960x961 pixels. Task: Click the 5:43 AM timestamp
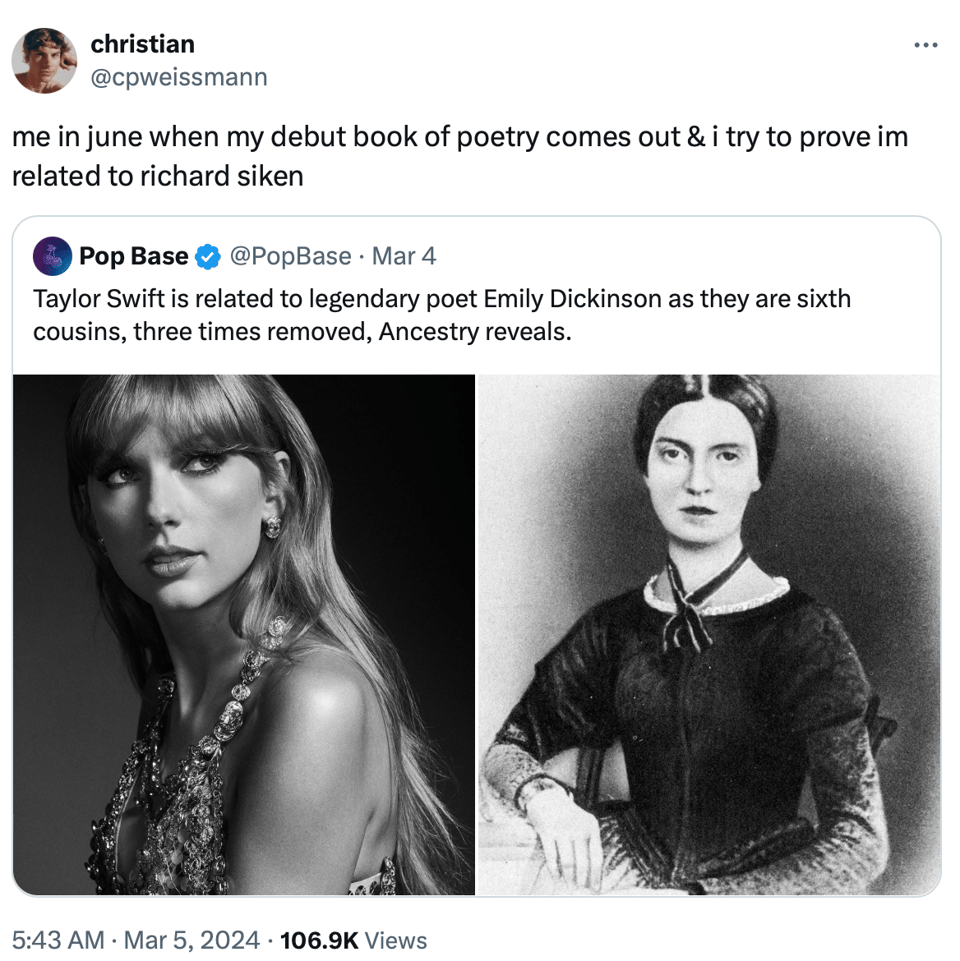[x=58, y=940]
